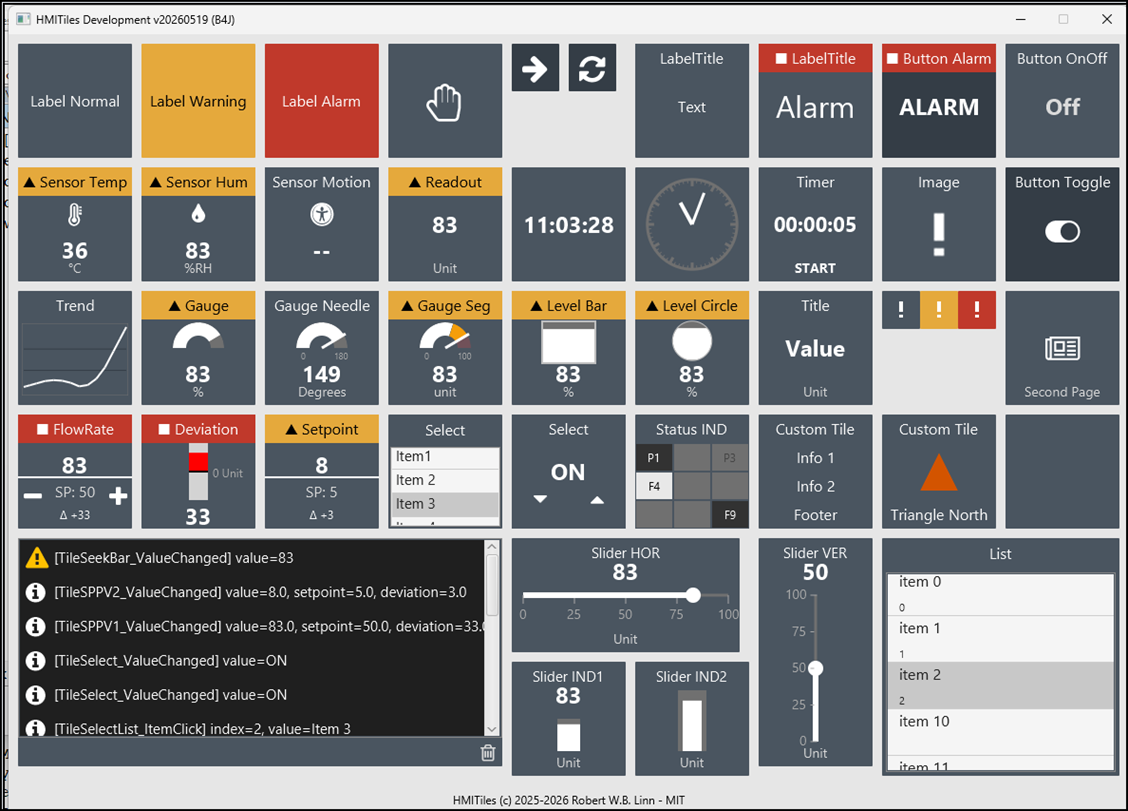Click the Gauge Seg segmented dial
This screenshot has width=1128, height=811.
click(445, 336)
